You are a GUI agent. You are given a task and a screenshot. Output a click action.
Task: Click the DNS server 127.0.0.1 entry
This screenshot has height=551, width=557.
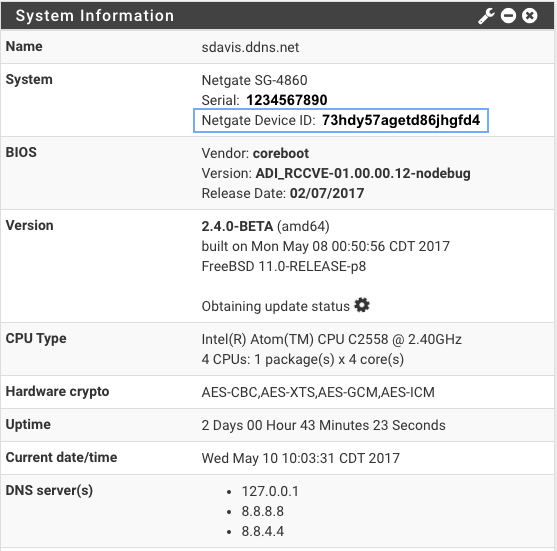[270, 491]
